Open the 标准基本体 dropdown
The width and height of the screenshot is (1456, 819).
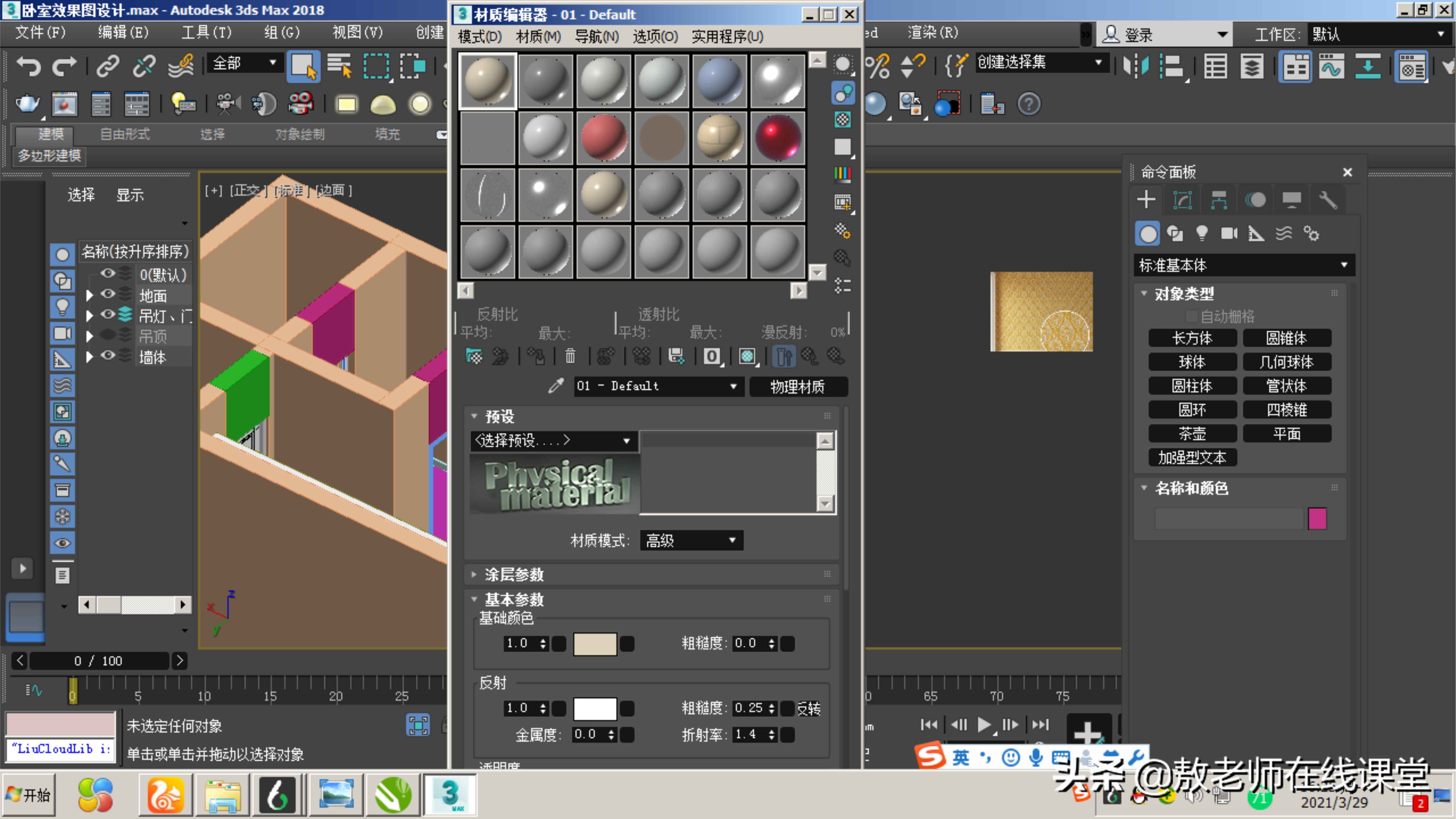(x=1243, y=265)
